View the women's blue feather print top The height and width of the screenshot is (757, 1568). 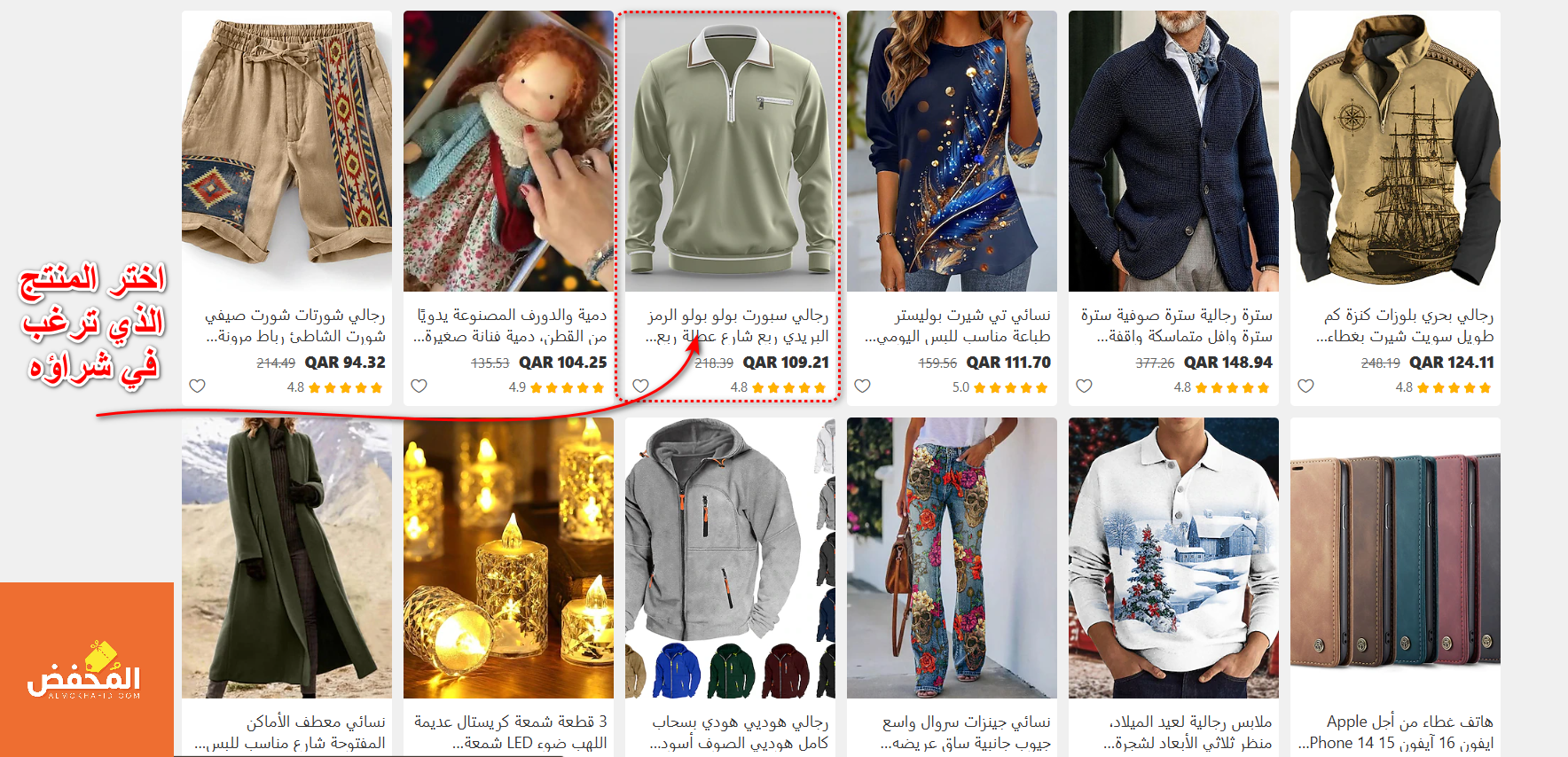pos(952,151)
